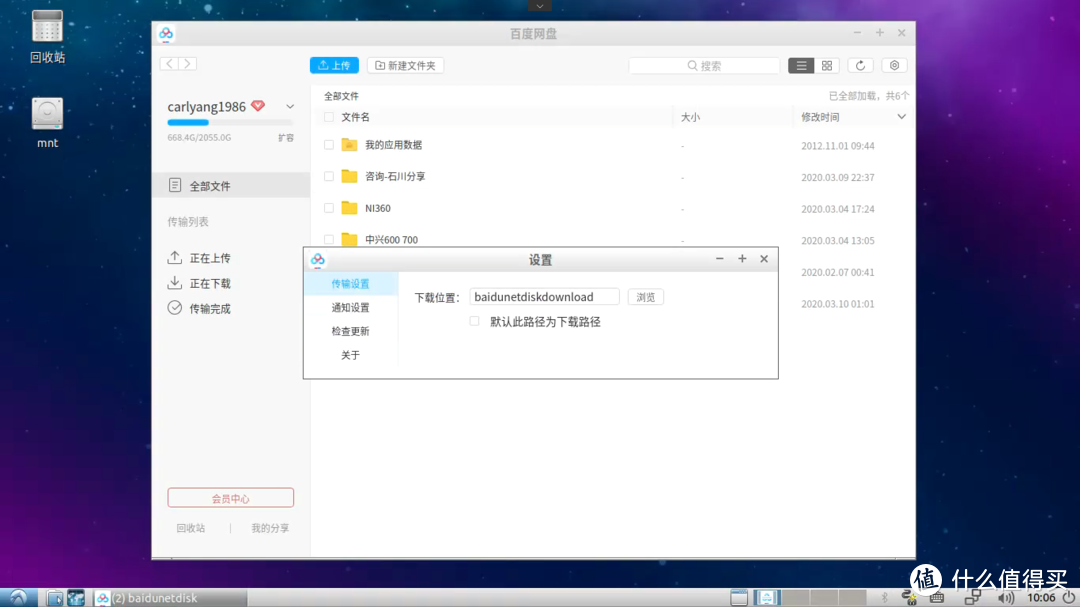Go forward with the right arrow

[187, 63]
